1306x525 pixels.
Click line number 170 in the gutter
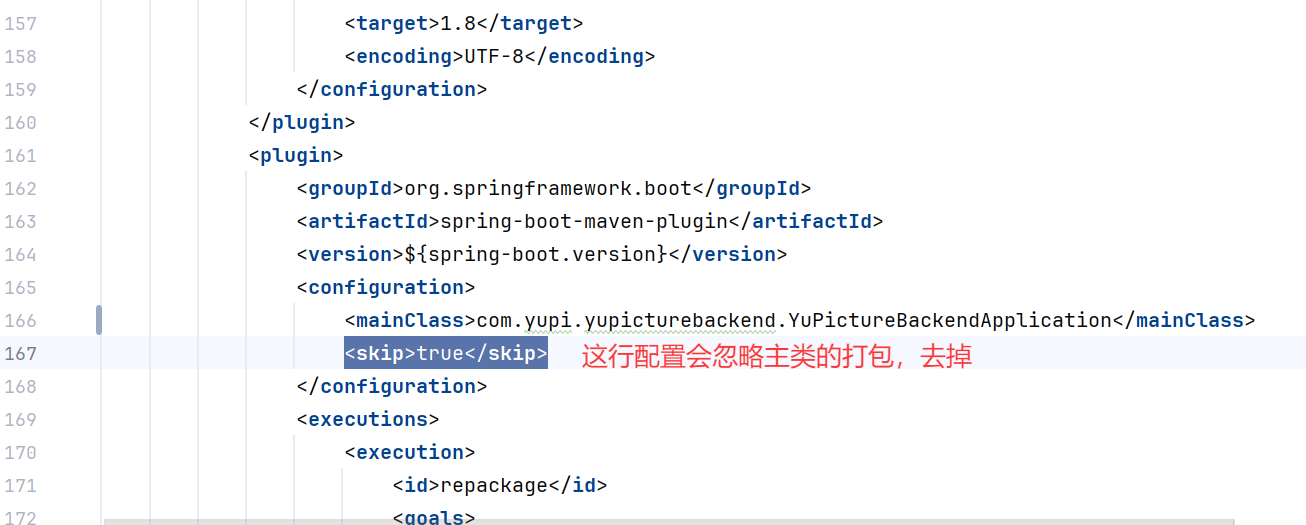pyautogui.click(x=20, y=452)
